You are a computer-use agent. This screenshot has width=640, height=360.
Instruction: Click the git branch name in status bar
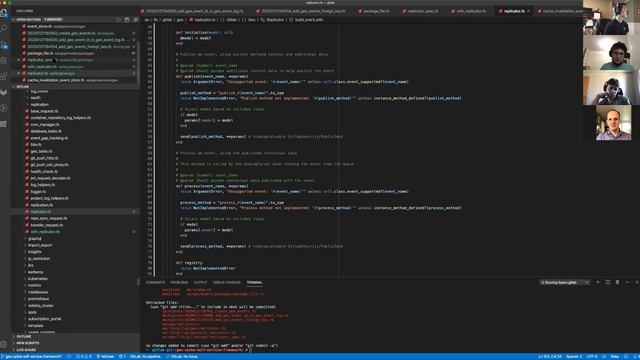pyautogui.click(x=33, y=356)
